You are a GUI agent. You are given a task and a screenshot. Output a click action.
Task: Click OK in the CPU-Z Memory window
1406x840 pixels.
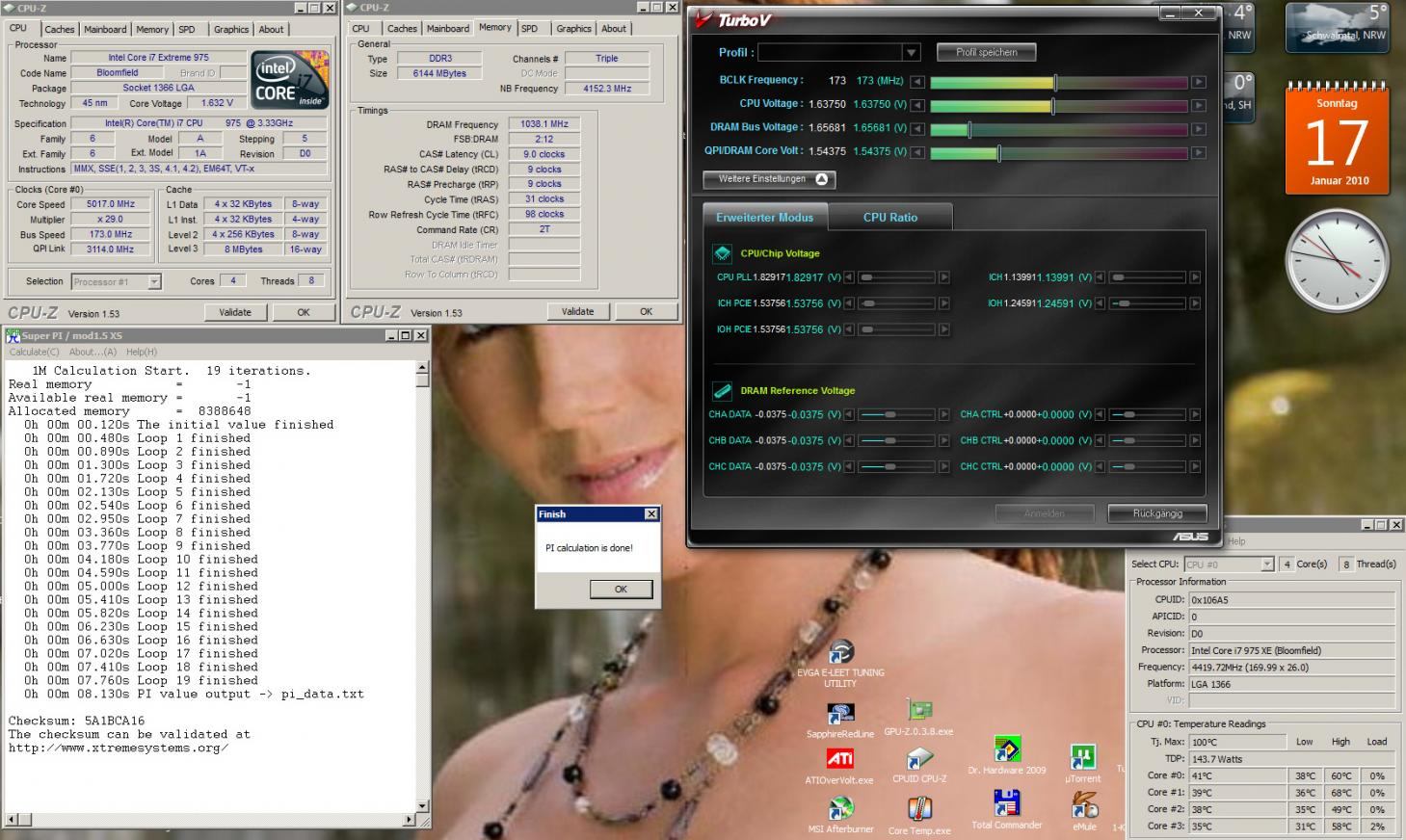[x=646, y=311]
